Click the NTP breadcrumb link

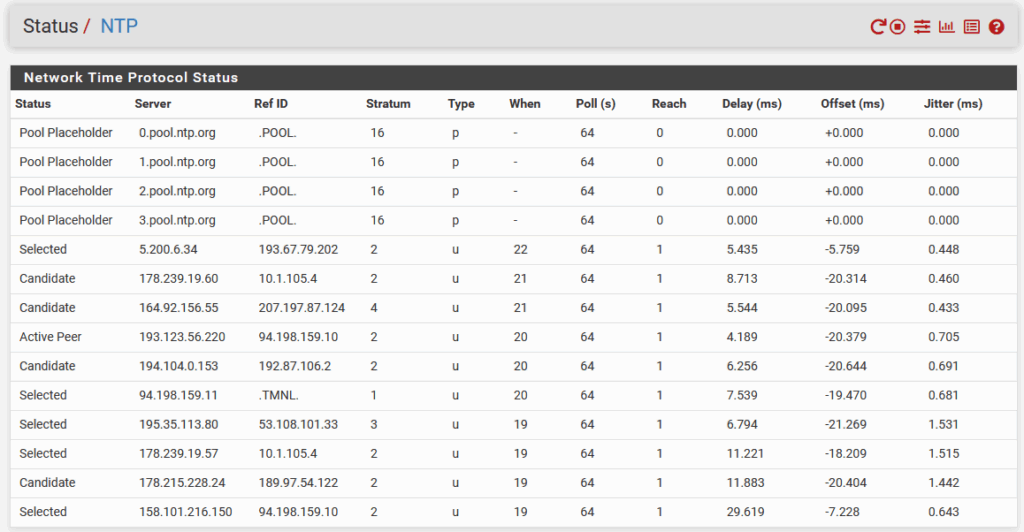tap(119, 26)
